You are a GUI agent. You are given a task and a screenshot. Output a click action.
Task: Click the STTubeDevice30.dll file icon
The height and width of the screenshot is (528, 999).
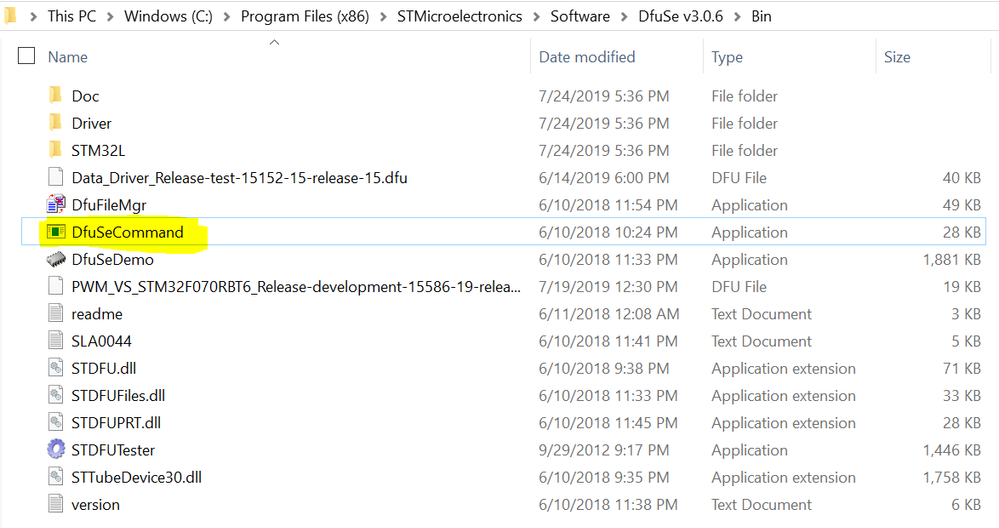pos(56,477)
